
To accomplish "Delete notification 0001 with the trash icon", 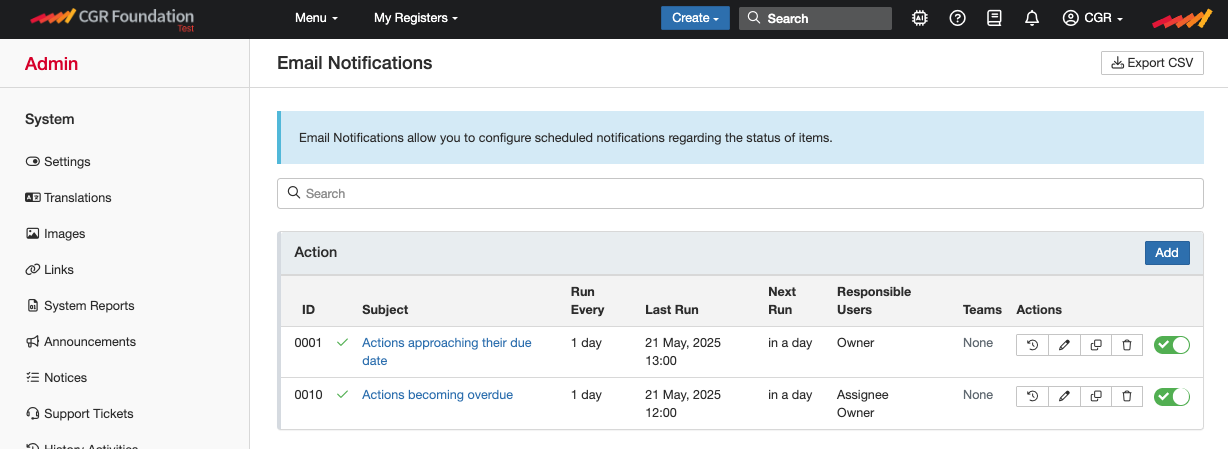I will coord(1127,344).
